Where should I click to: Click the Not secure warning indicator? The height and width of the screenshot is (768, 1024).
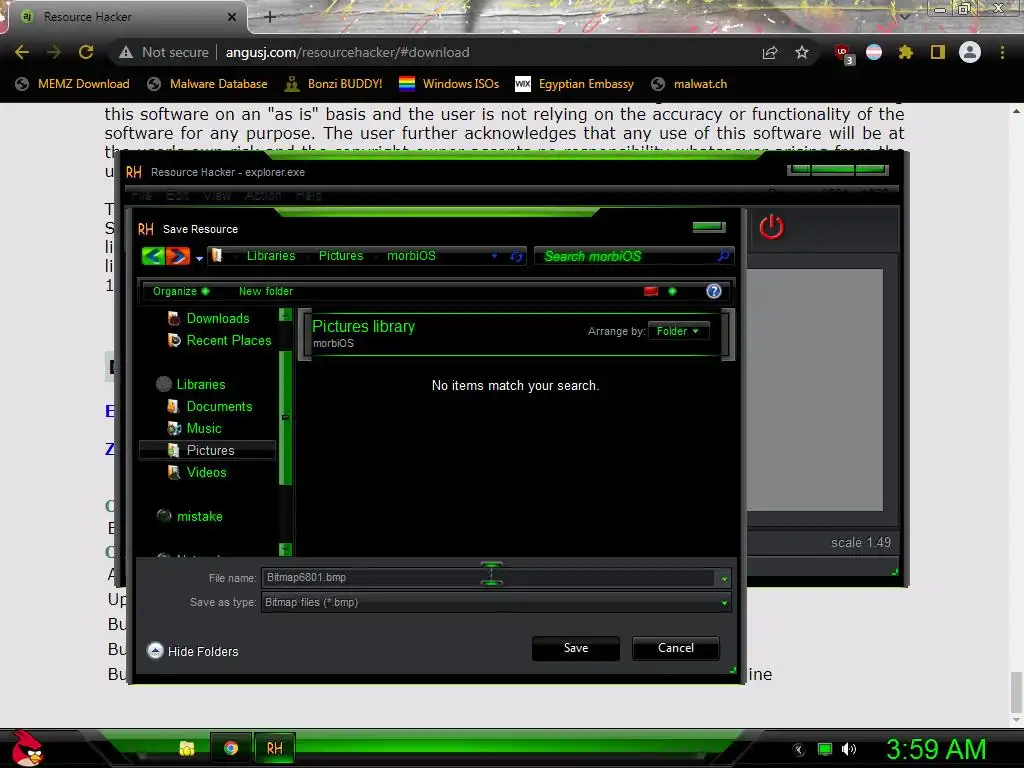point(163,52)
